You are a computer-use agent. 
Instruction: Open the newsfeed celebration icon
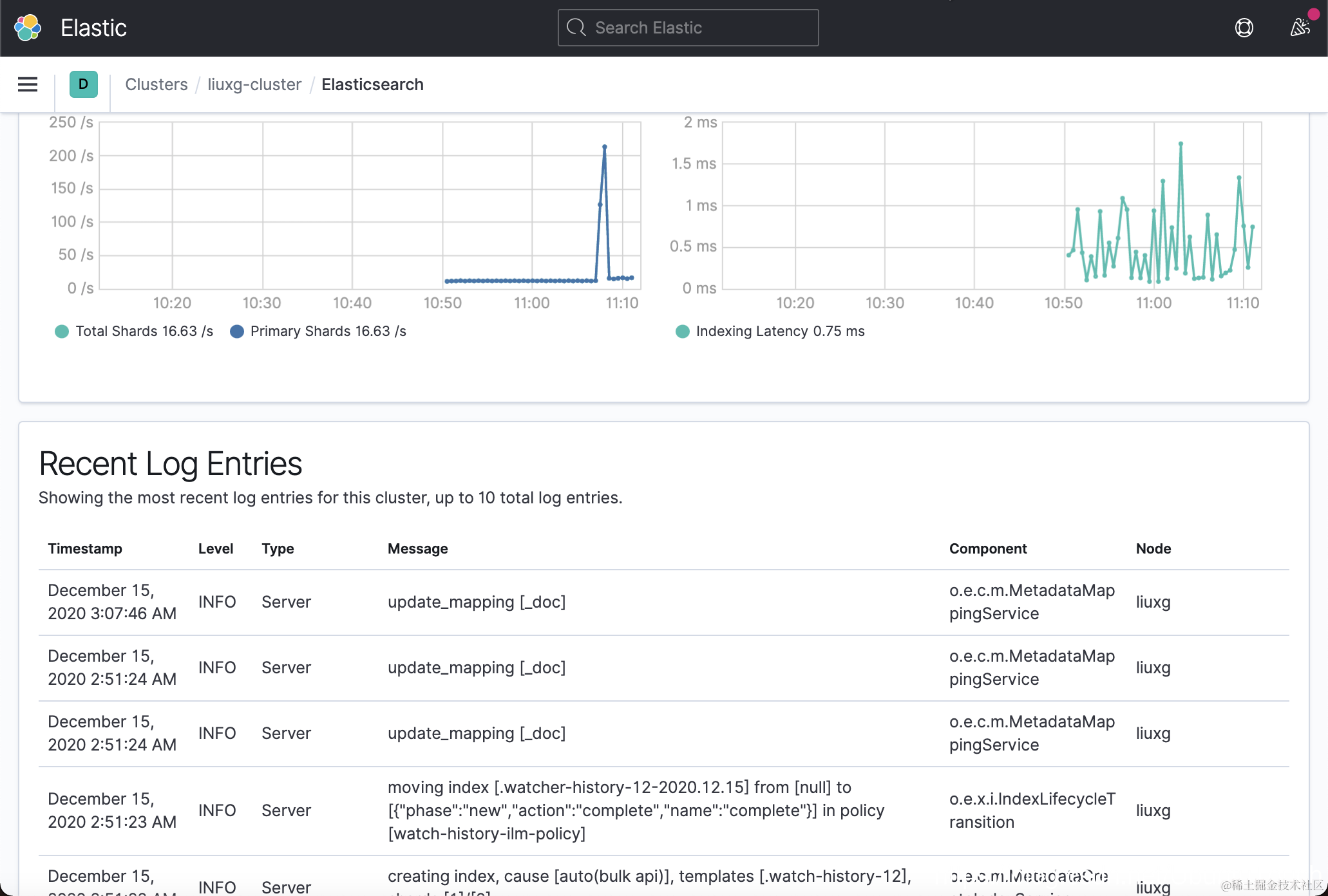1300,28
